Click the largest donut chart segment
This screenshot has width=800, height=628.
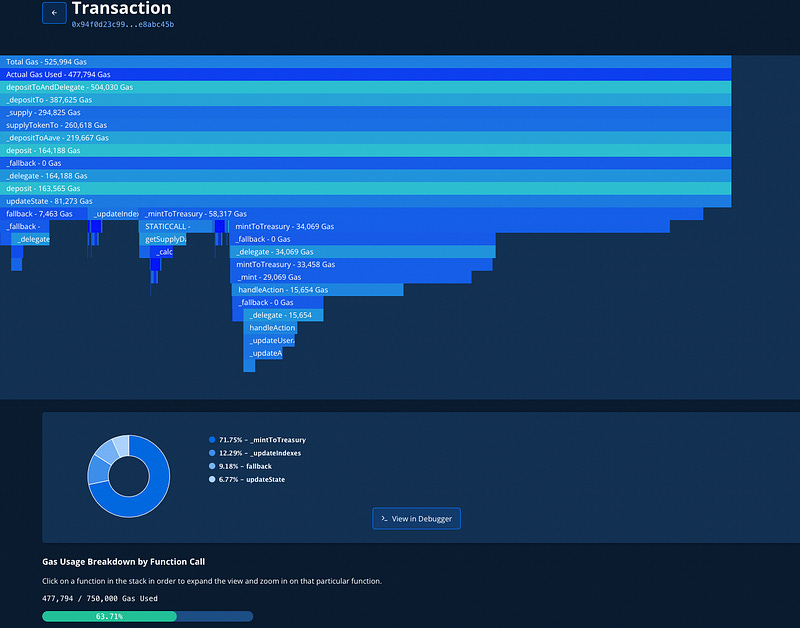pos(151,495)
